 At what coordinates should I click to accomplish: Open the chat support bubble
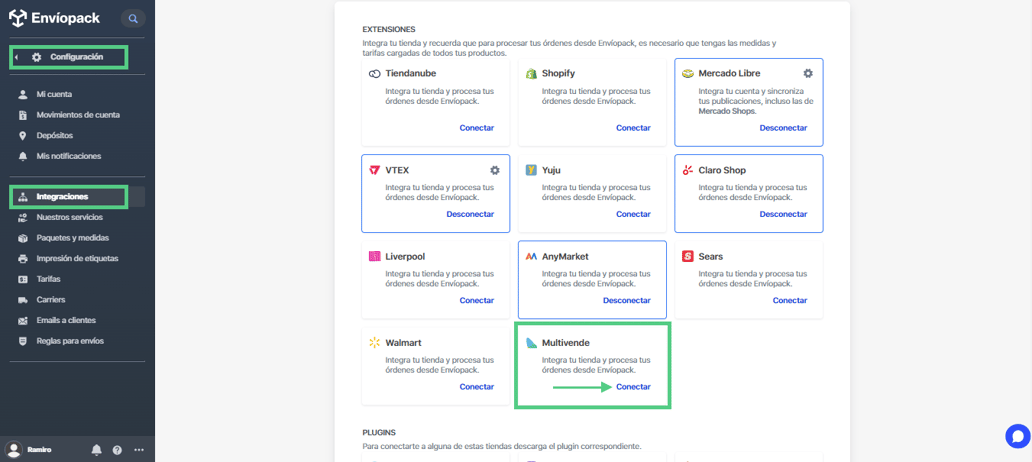[1018, 436]
